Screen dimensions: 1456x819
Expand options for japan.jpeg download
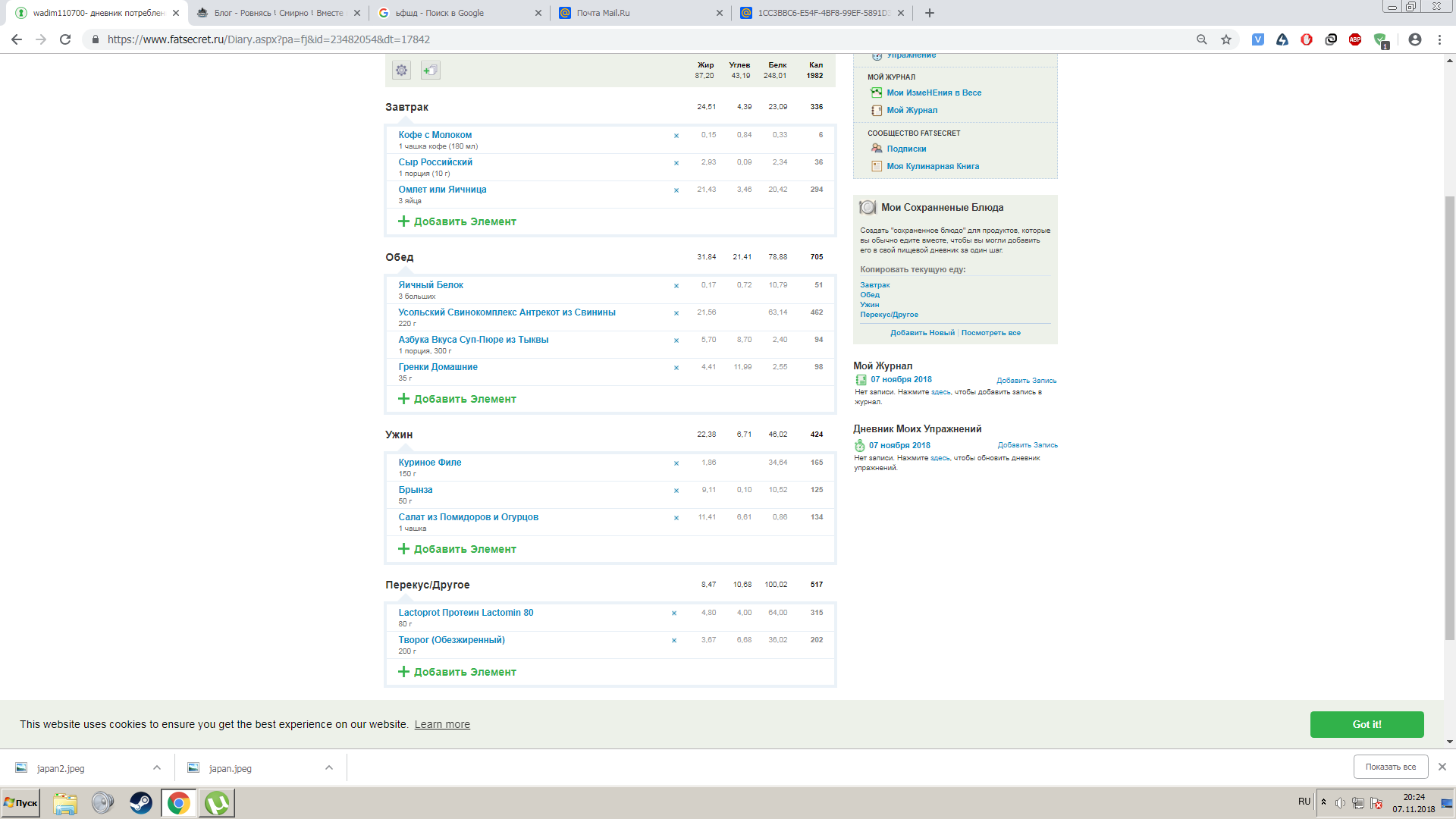[x=329, y=767]
